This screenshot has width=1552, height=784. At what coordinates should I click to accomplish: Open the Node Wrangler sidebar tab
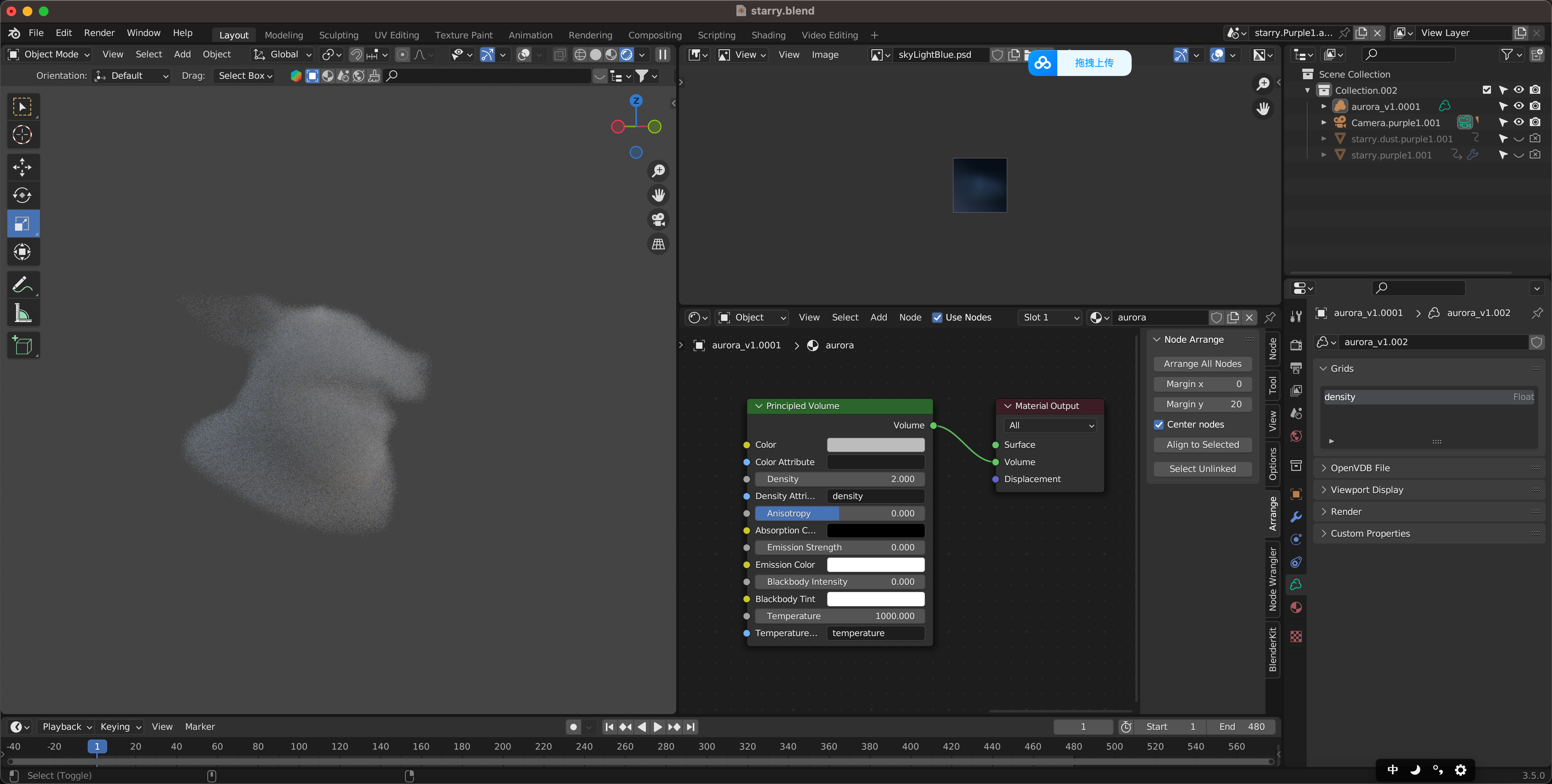tap(1273, 579)
